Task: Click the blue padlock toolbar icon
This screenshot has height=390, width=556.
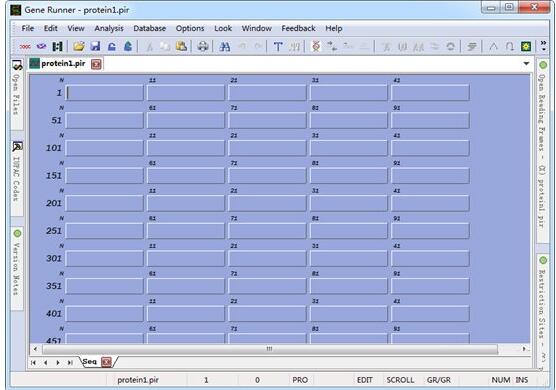Action: (112, 46)
